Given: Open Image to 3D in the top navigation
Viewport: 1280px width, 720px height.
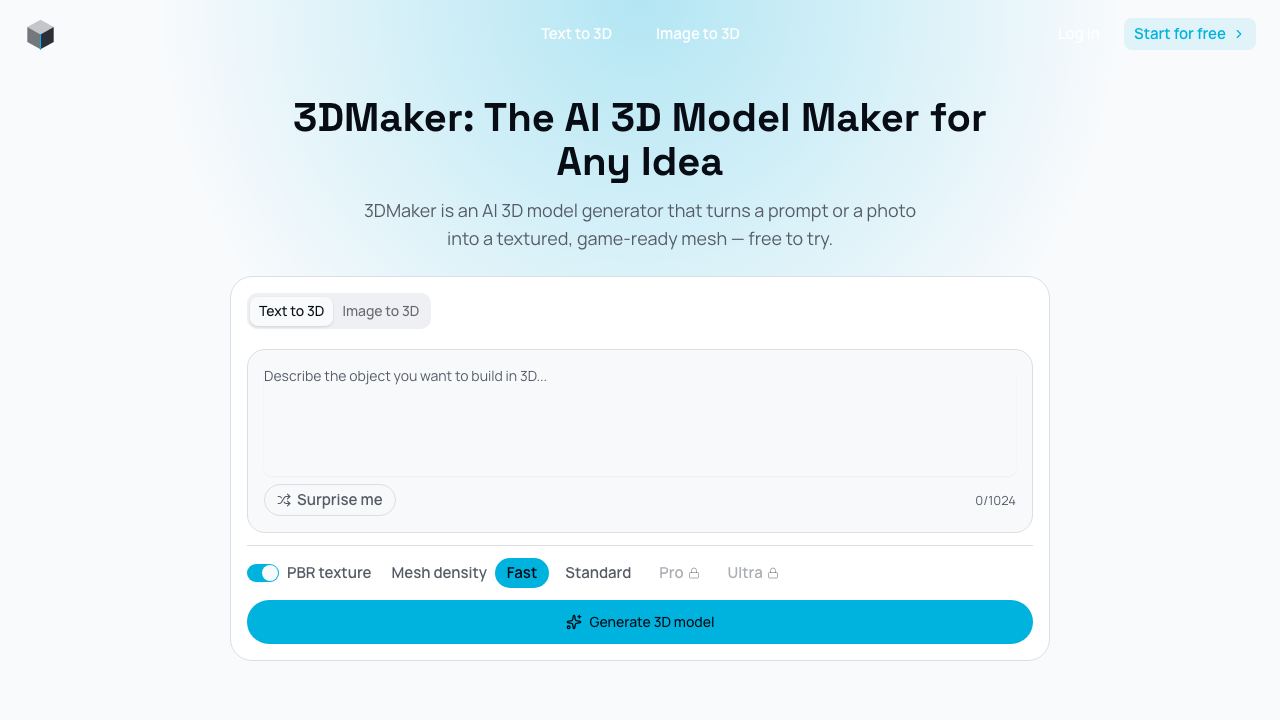Looking at the screenshot, I should 698,34.
